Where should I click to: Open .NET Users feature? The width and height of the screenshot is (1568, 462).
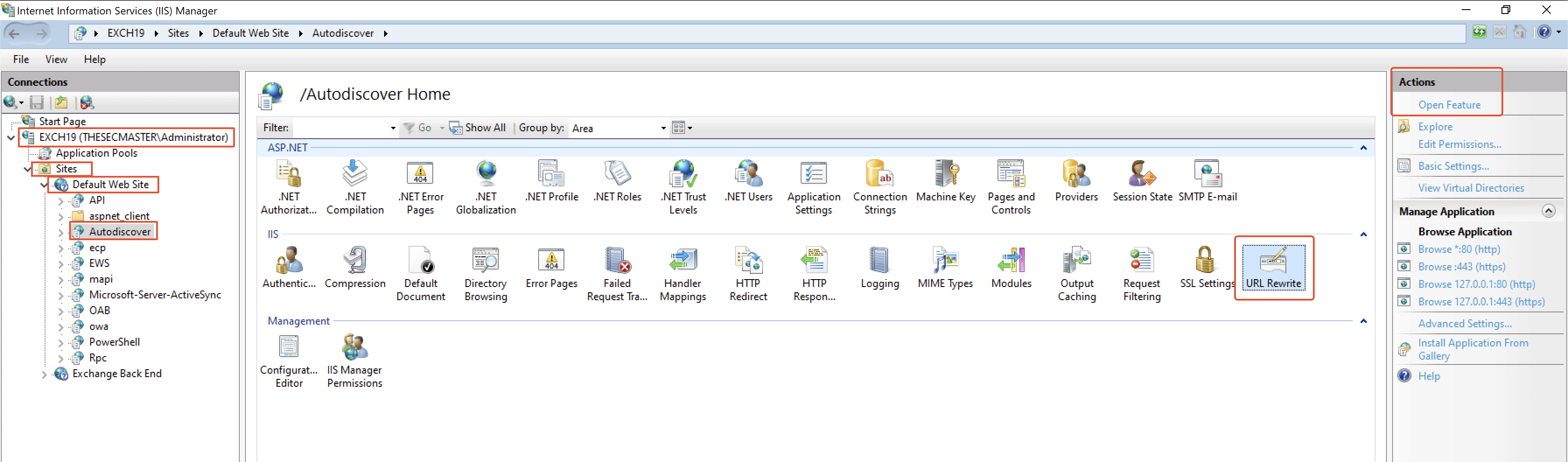[x=748, y=182]
